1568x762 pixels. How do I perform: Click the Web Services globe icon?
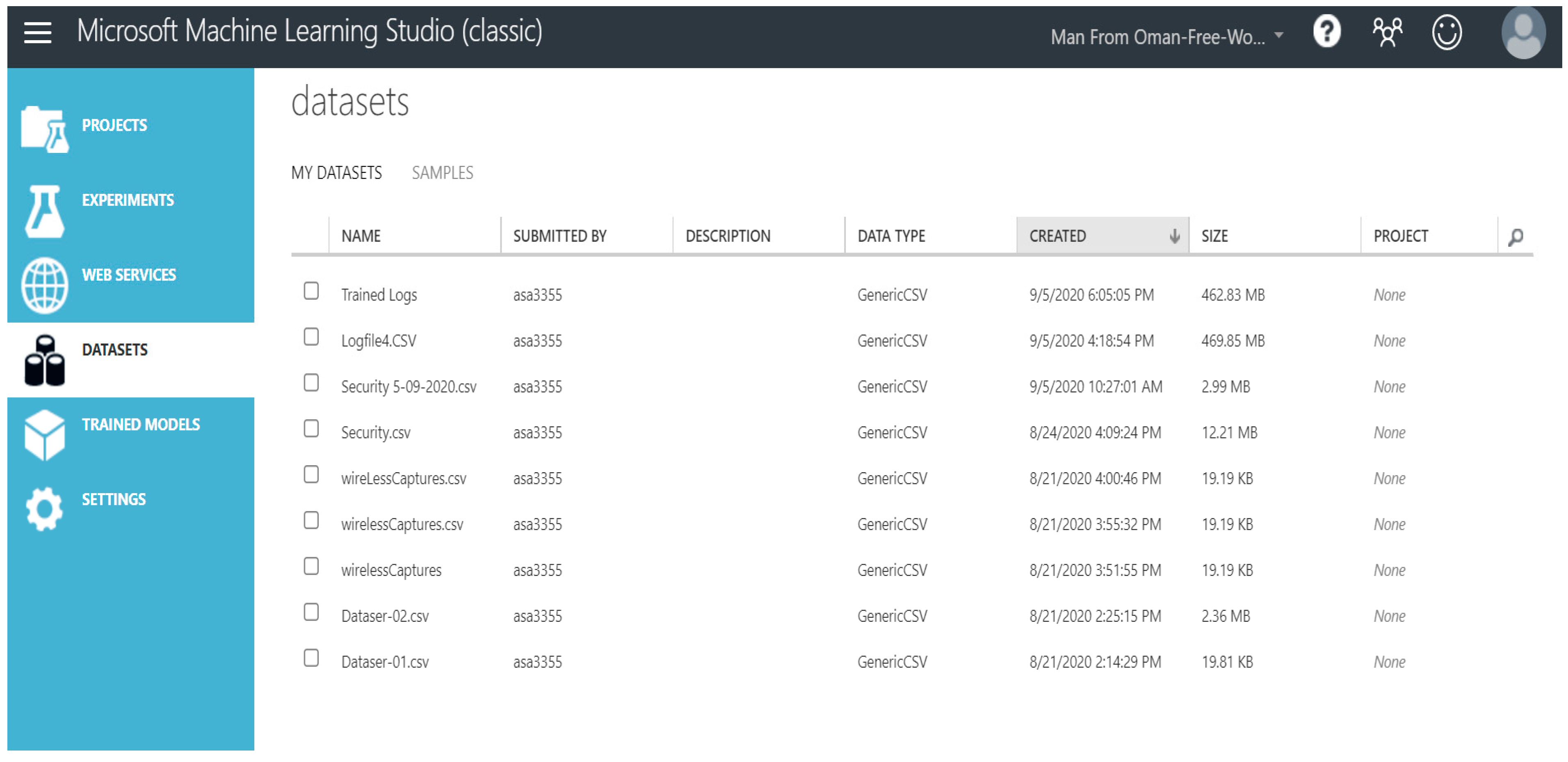(x=44, y=285)
